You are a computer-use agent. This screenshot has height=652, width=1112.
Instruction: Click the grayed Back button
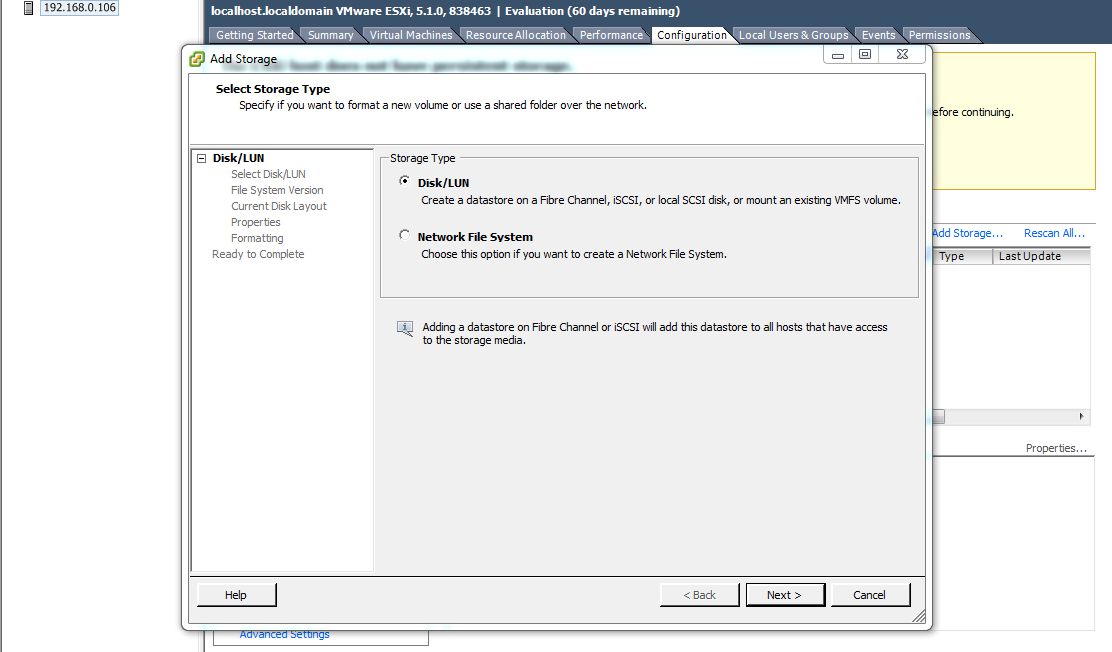(699, 595)
